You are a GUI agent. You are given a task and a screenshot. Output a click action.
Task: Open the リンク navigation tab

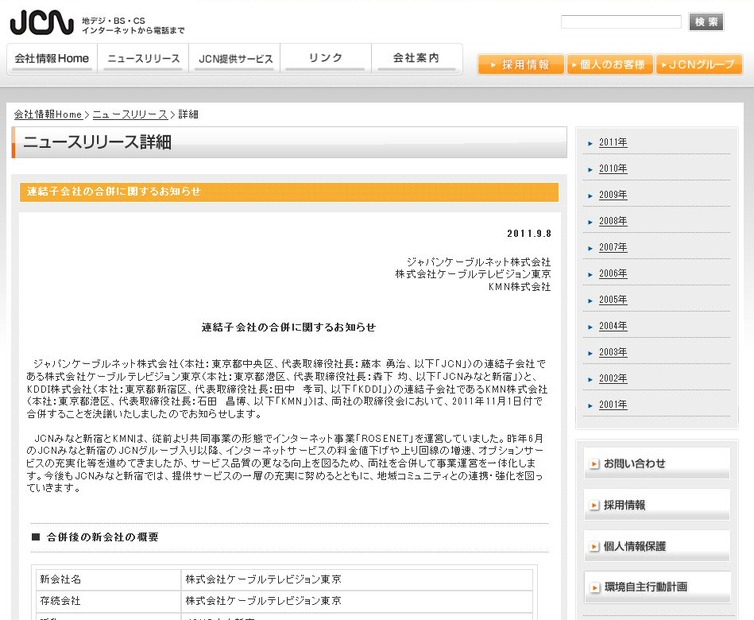click(326, 59)
